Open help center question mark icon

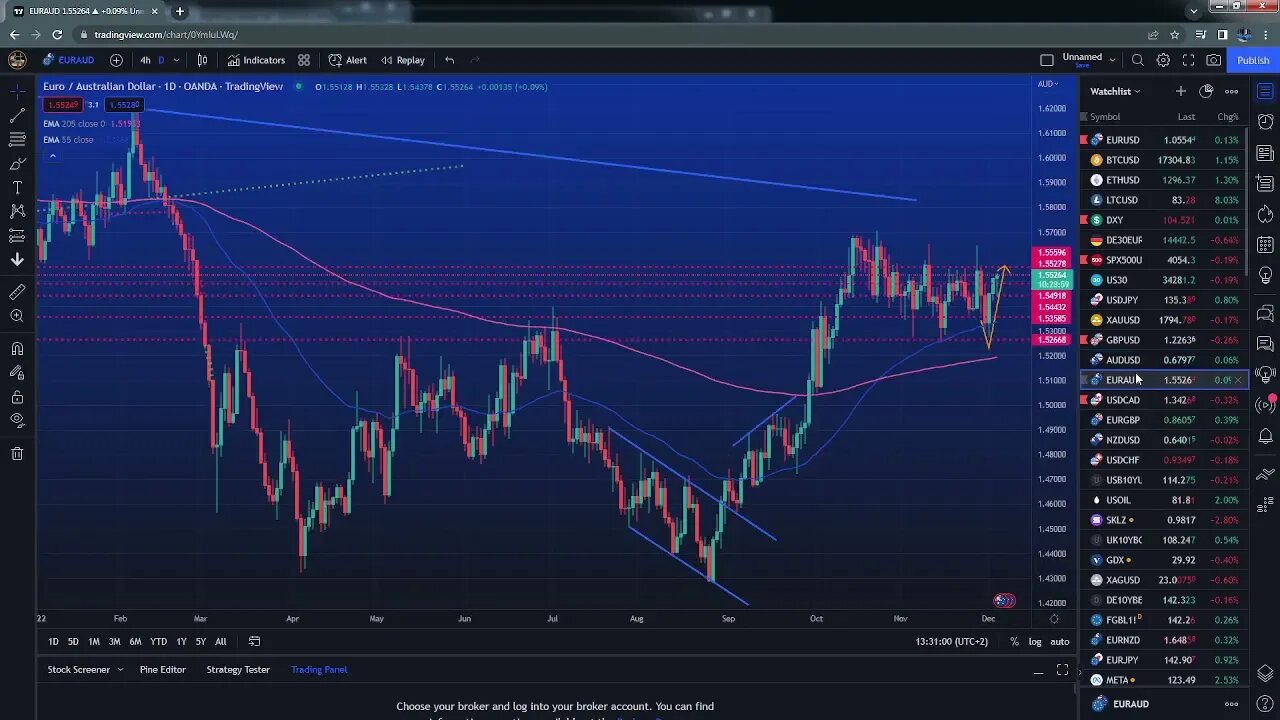[1265, 703]
